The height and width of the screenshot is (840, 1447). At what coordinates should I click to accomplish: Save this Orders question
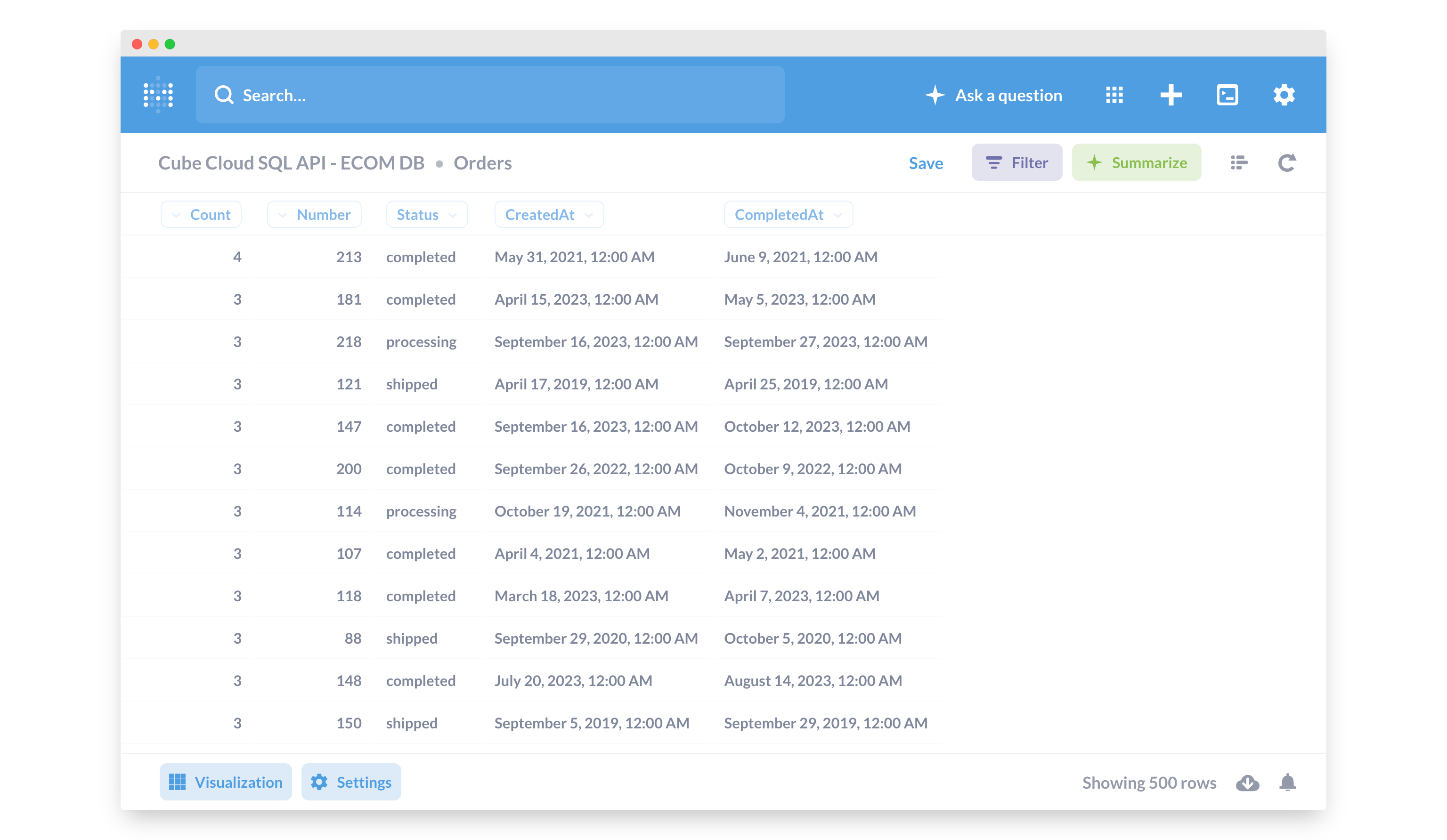tap(926, 163)
